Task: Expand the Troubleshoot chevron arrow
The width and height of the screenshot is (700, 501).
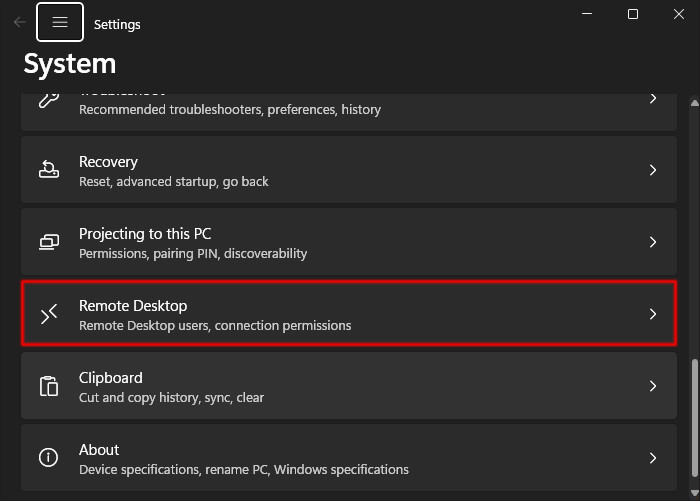Action: pos(653,99)
